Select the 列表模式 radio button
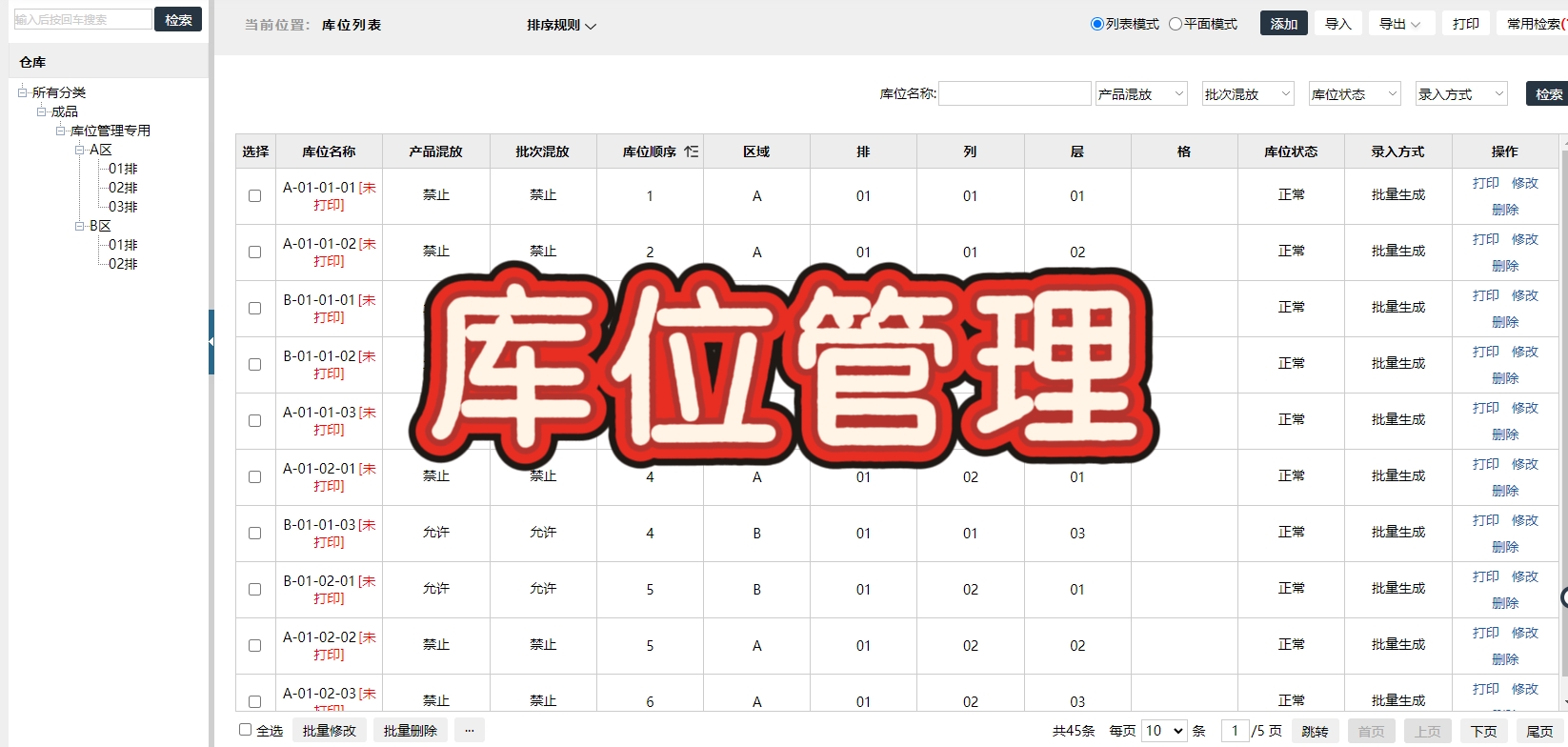The width and height of the screenshot is (1568, 747). click(x=1097, y=24)
